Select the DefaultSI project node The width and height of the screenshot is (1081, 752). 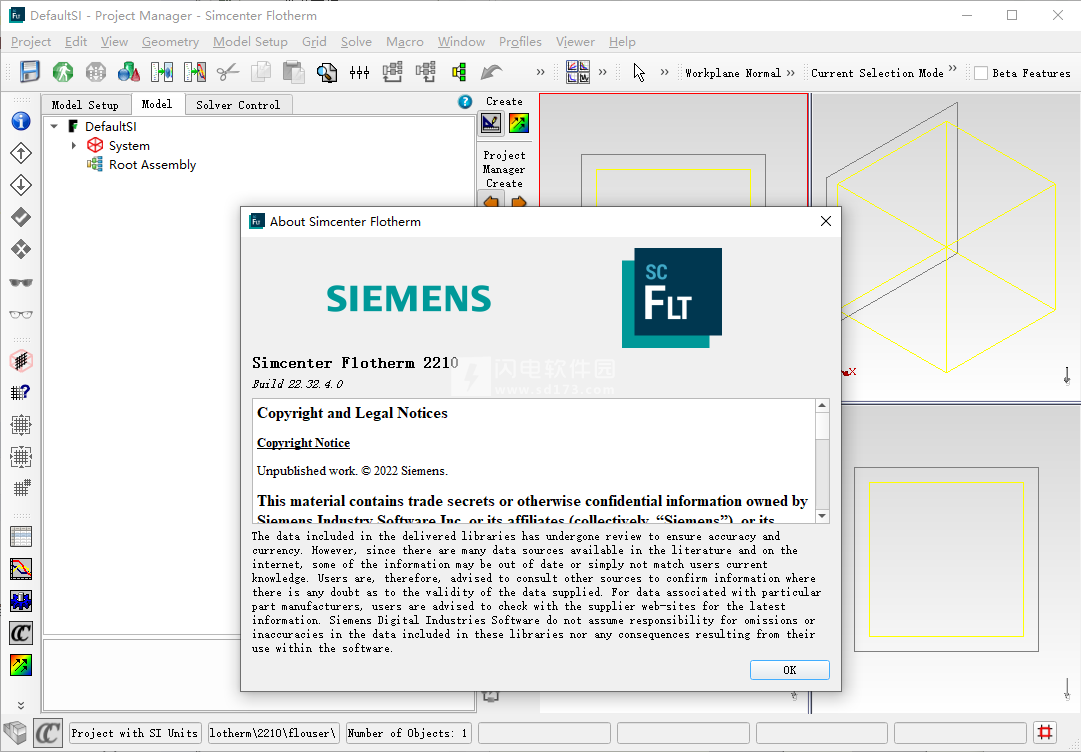click(110, 127)
